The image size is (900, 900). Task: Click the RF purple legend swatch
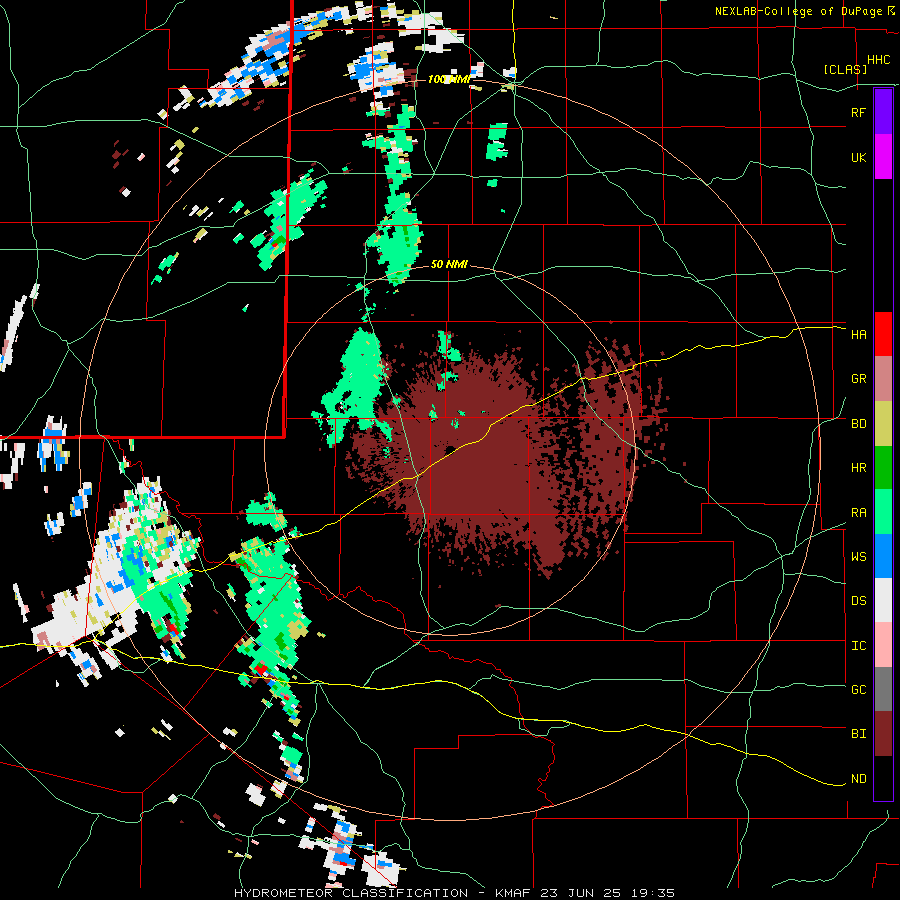click(883, 112)
